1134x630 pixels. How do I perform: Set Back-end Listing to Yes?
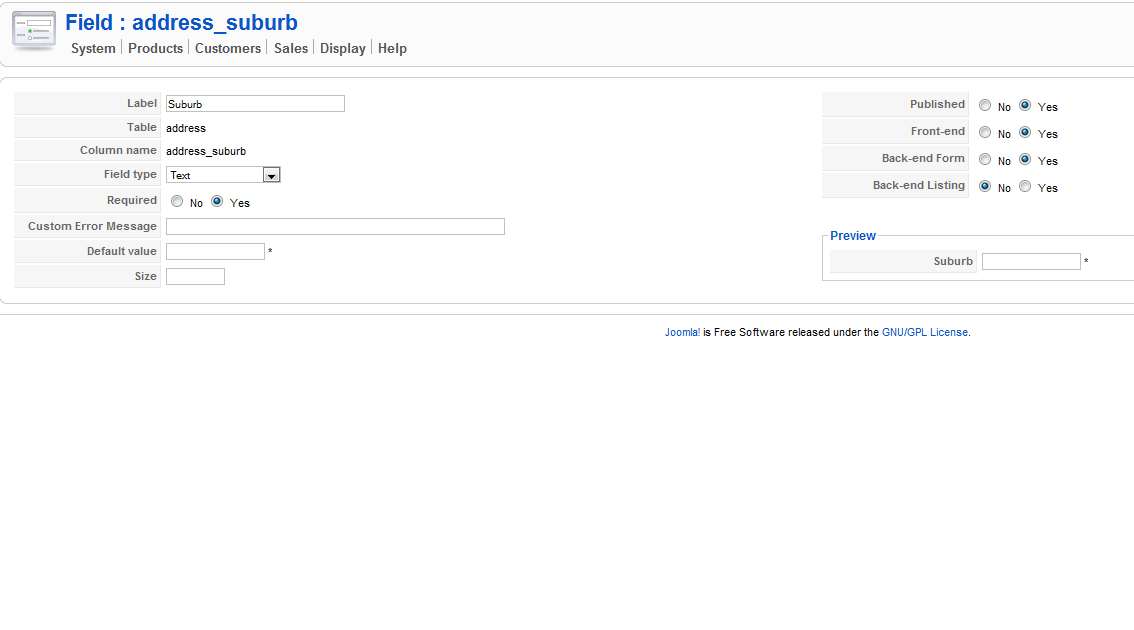tap(1025, 186)
